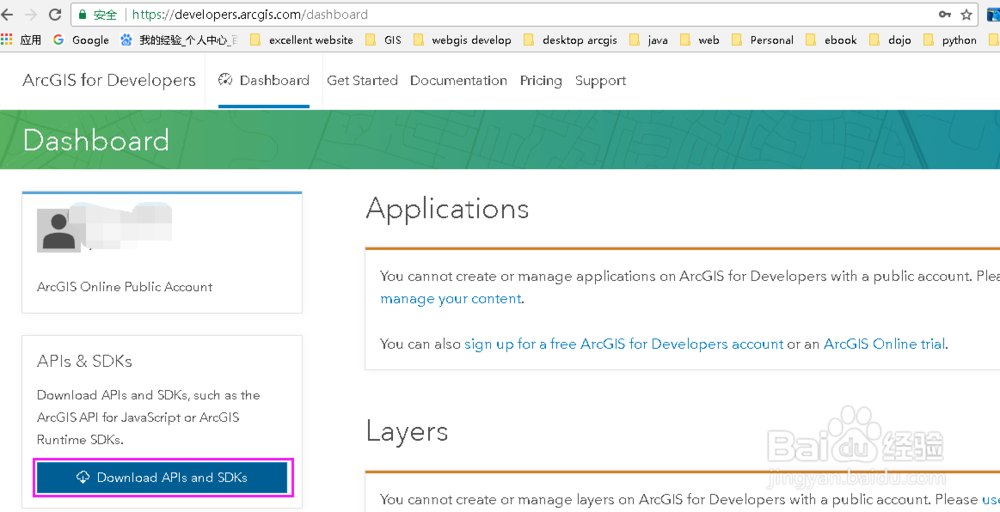This screenshot has width=1000, height=512.
Task: Click the browser forward arrow
Action: pos(31,14)
